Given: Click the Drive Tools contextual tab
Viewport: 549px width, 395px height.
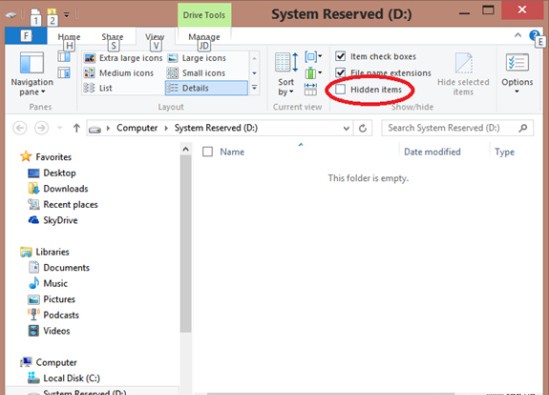Looking at the screenshot, I should click(204, 15).
